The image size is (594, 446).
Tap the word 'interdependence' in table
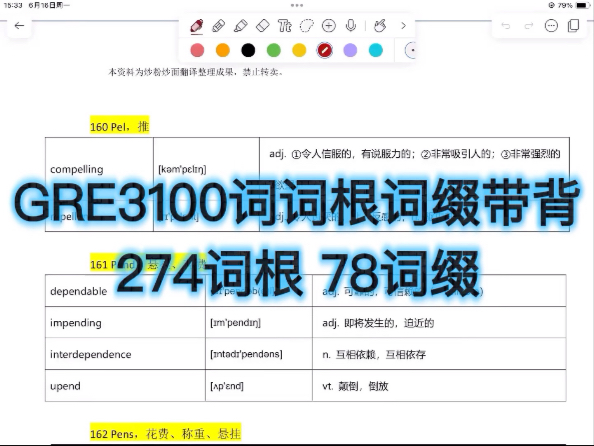pos(91,354)
